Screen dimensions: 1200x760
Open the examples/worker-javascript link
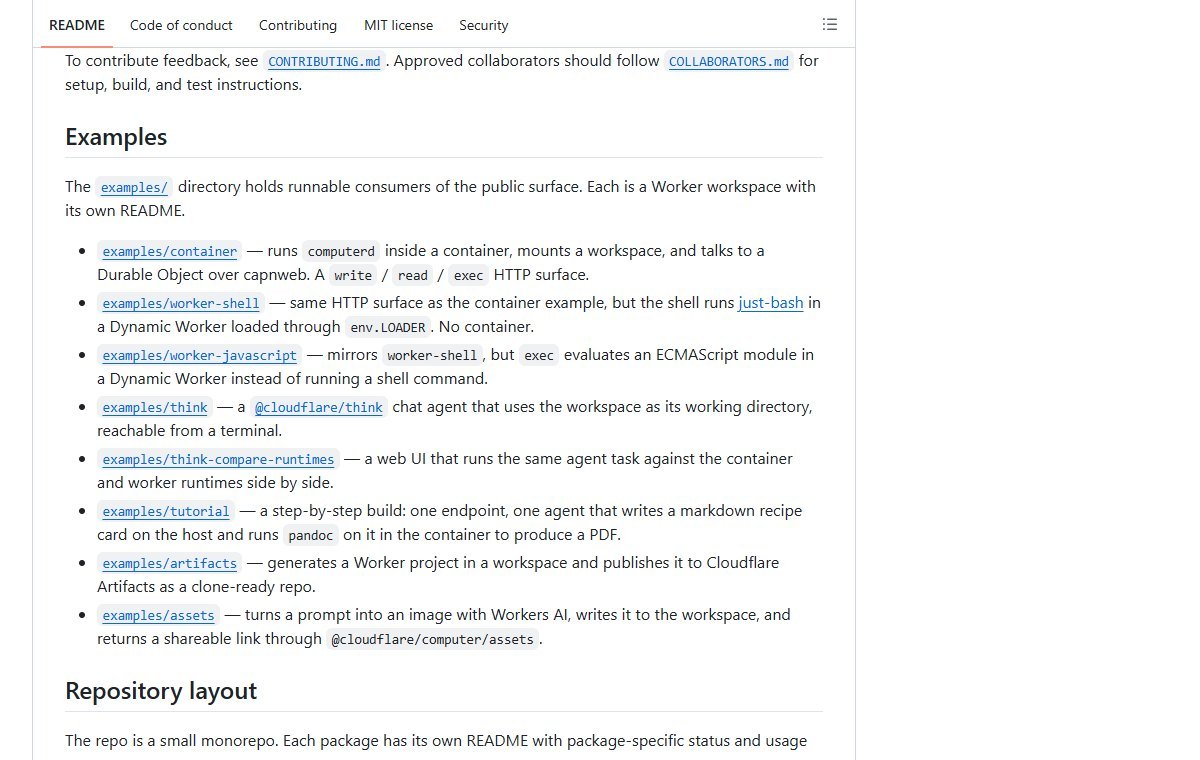(x=200, y=355)
